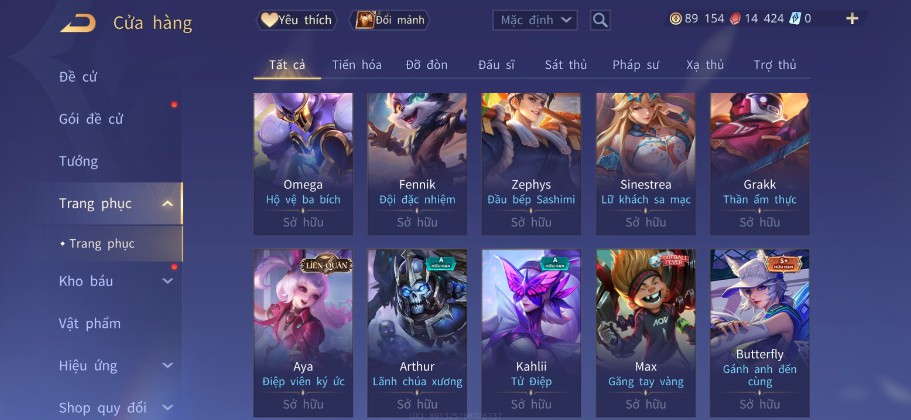Tap the red ruby currency icon

tap(735, 19)
